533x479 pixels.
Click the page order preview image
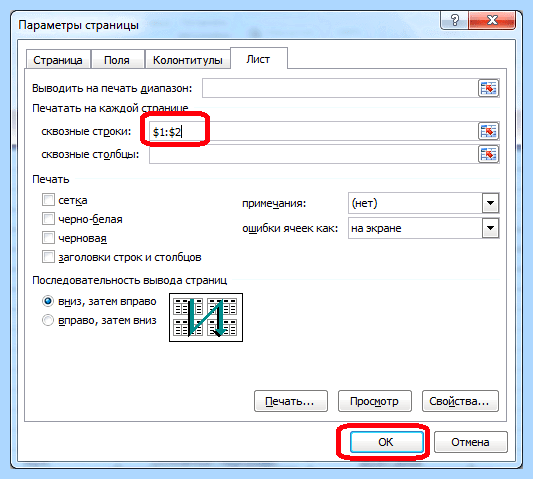206,318
